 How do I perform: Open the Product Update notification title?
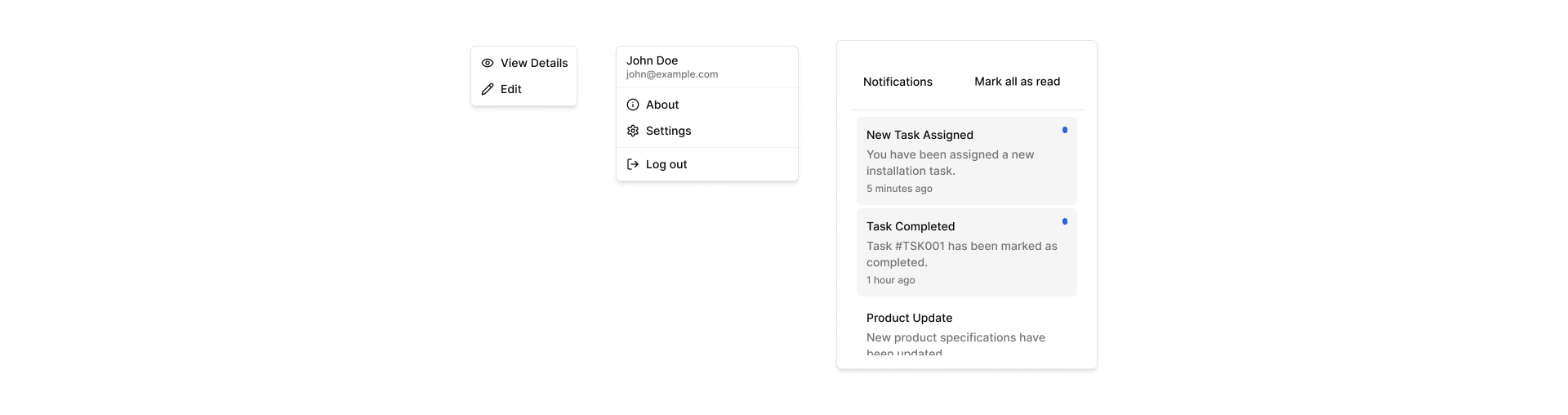point(909,318)
